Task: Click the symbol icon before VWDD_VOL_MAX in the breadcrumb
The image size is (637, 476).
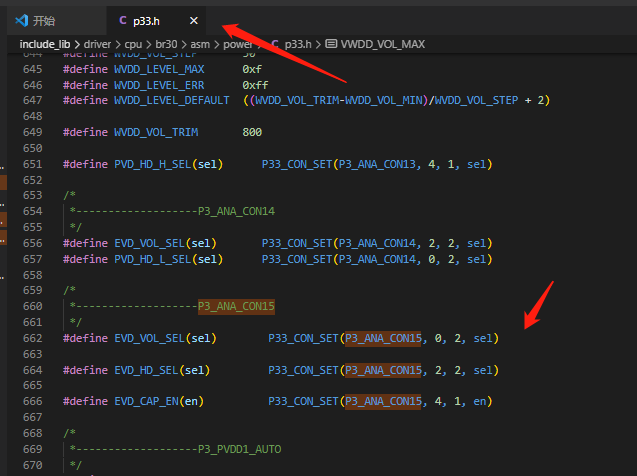Action: 331,43
